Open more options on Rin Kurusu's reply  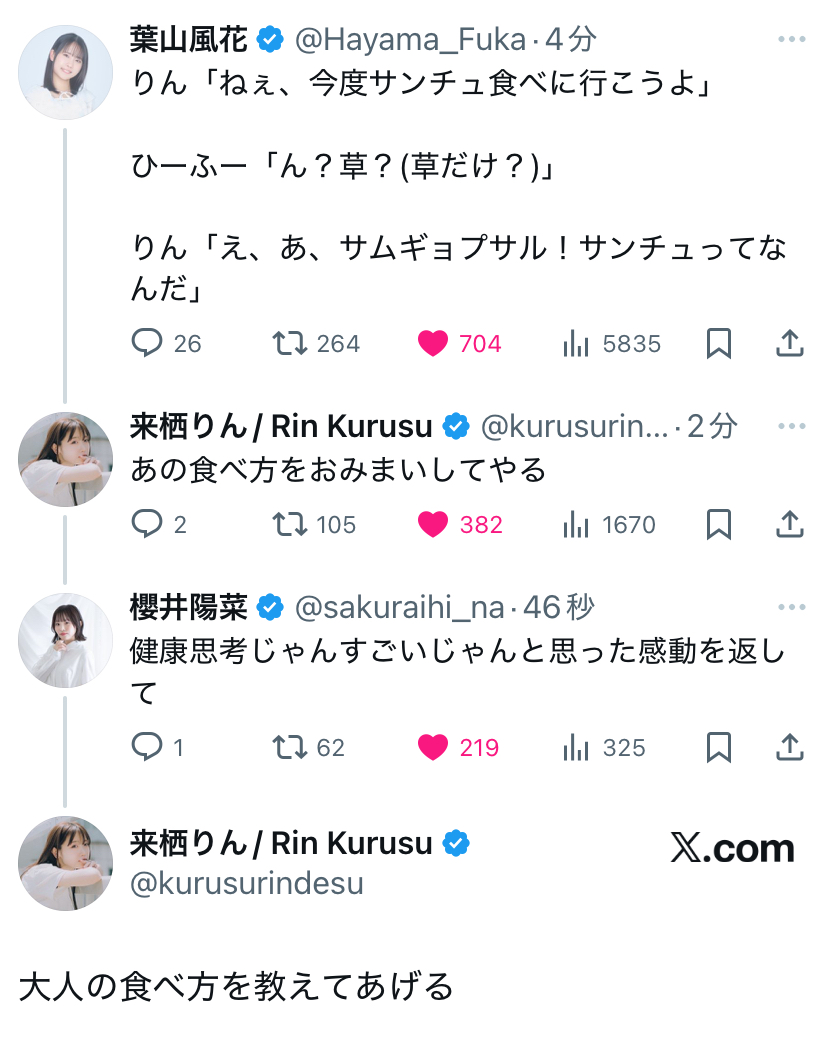(791, 427)
